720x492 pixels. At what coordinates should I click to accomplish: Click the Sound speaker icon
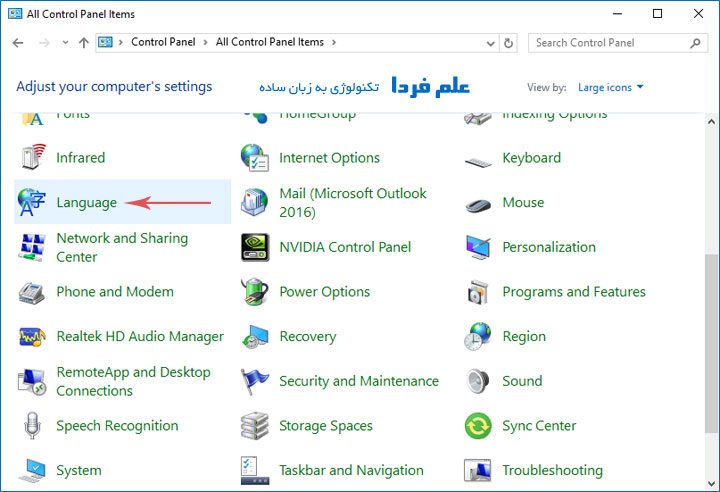478,381
